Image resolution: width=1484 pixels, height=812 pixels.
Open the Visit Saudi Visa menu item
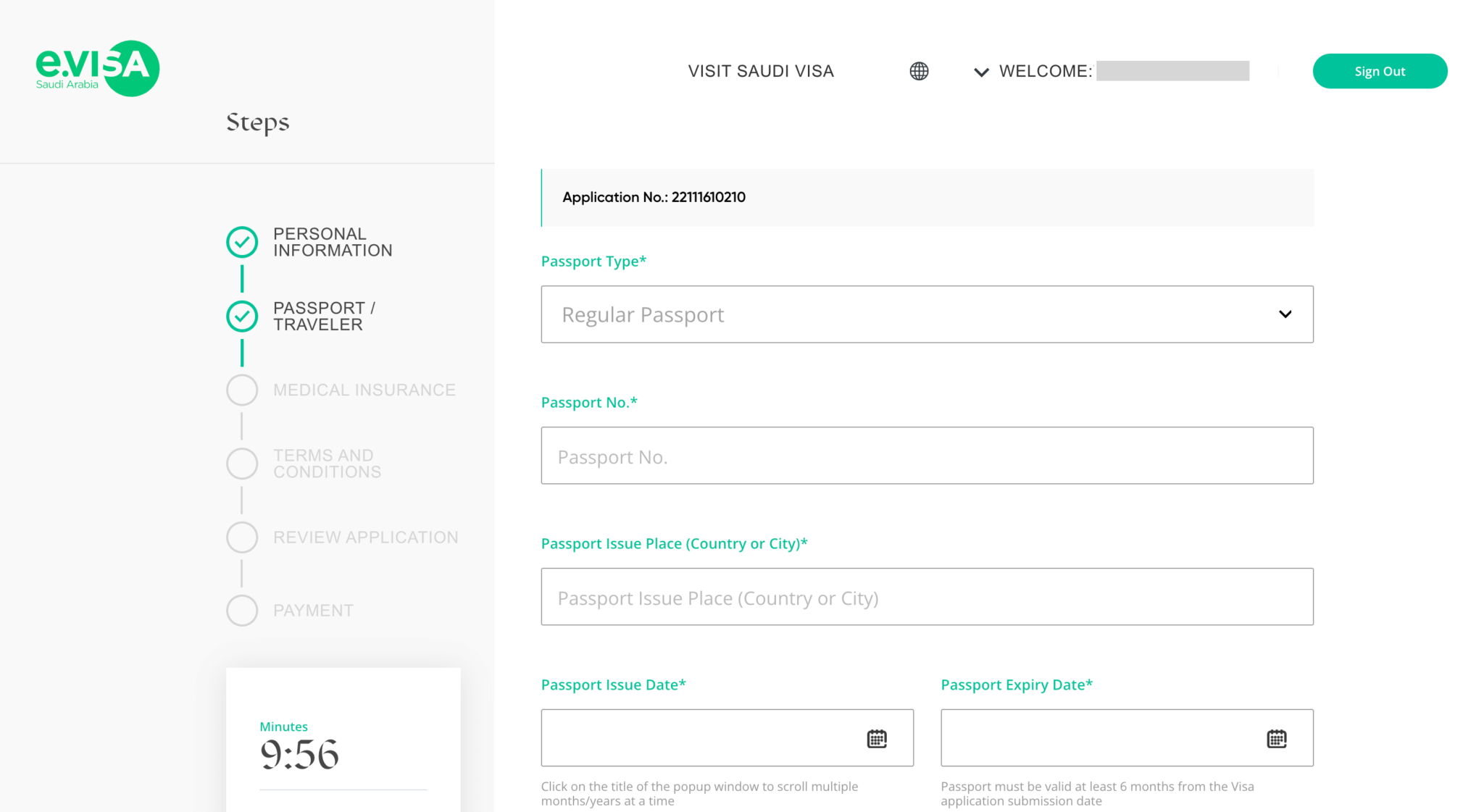click(761, 71)
